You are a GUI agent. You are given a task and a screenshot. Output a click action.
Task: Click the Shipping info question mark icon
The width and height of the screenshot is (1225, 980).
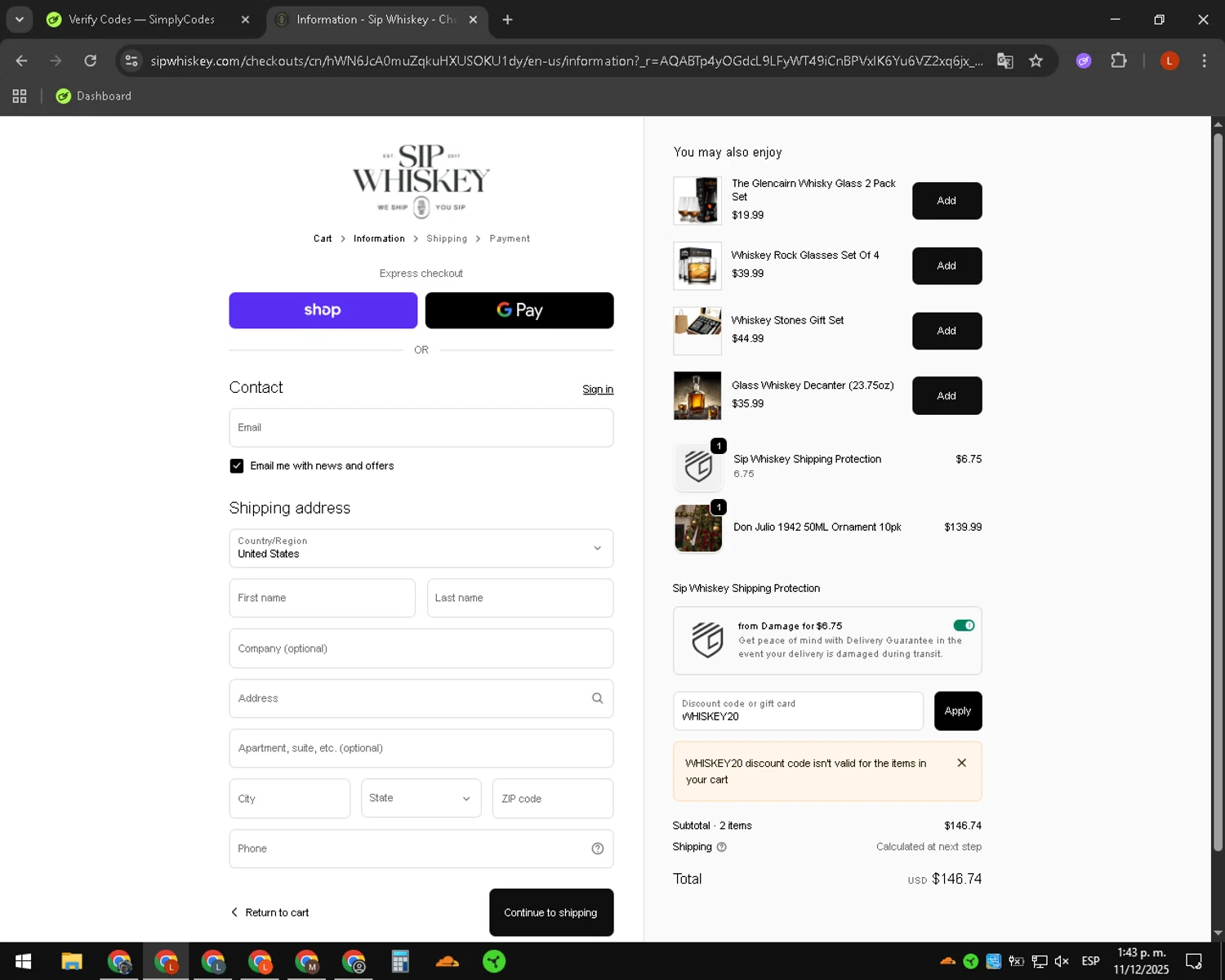pyautogui.click(x=722, y=847)
